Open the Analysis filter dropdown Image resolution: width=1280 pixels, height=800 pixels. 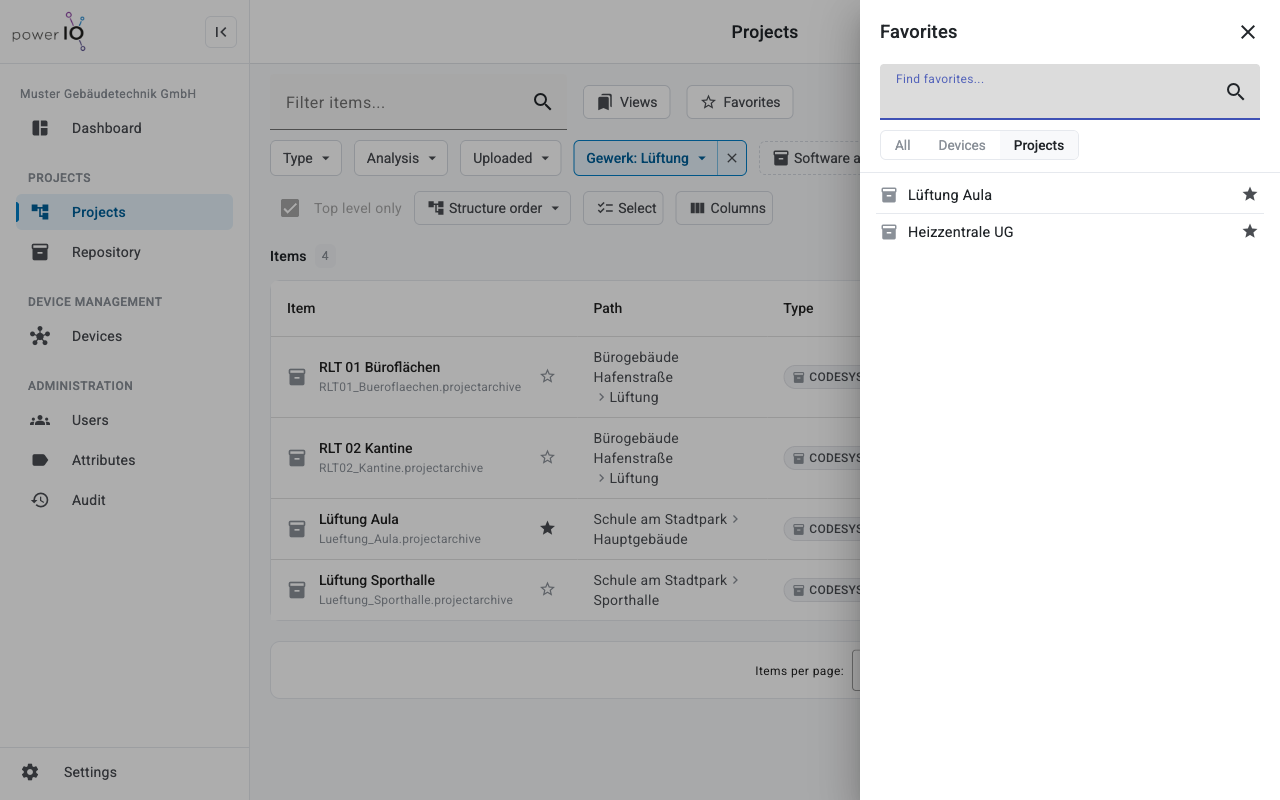click(x=401, y=158)
